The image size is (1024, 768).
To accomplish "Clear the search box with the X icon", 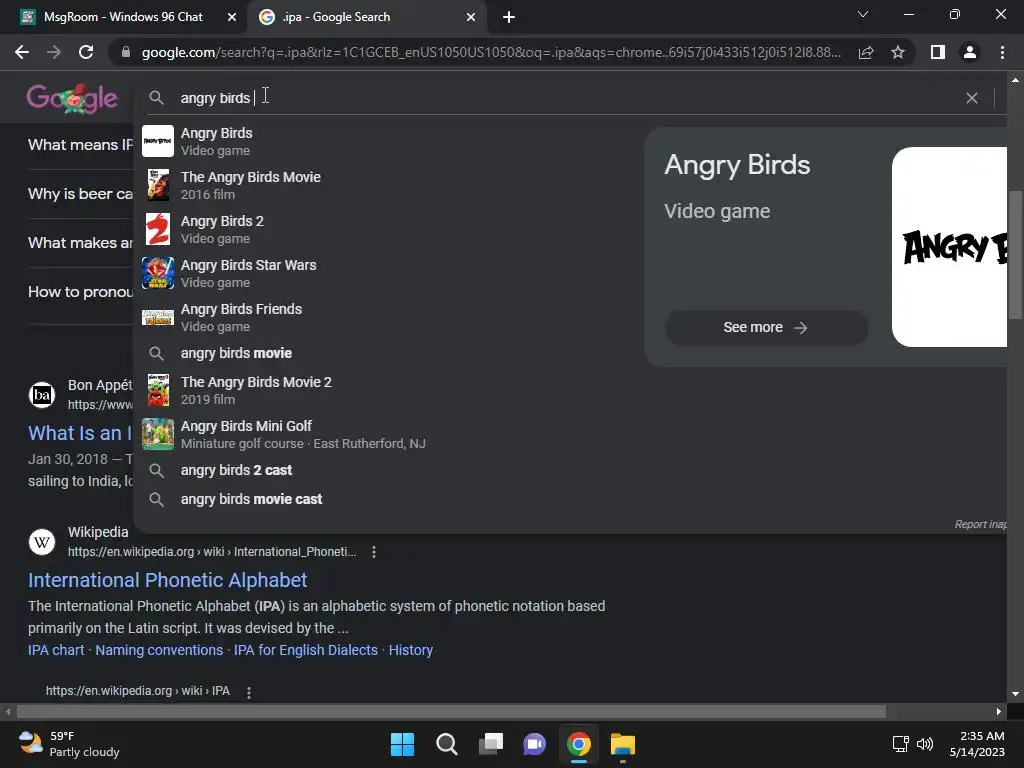I will point(972,98).
